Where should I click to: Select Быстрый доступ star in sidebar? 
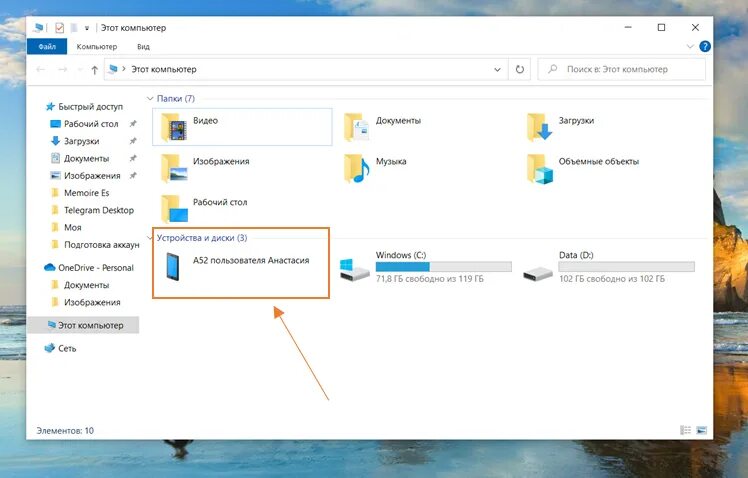point(50,106)
